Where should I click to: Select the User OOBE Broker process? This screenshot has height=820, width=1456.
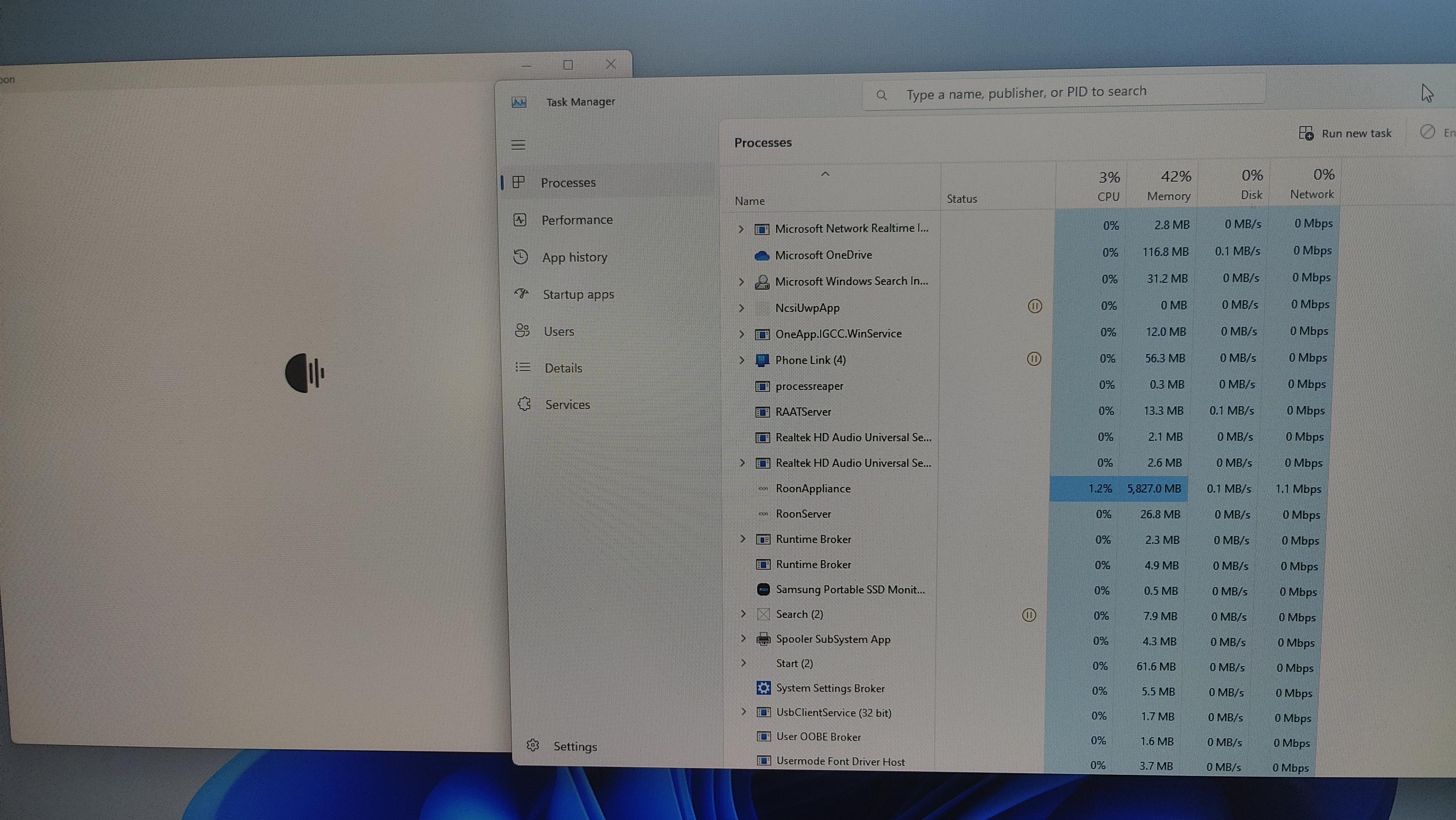tap(1020, 738)
